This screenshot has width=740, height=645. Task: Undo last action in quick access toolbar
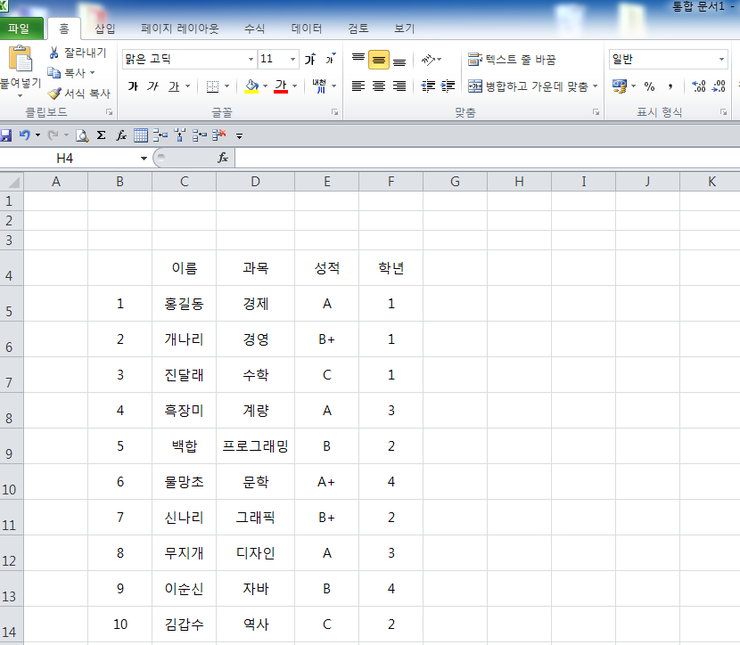click(25, 136)
